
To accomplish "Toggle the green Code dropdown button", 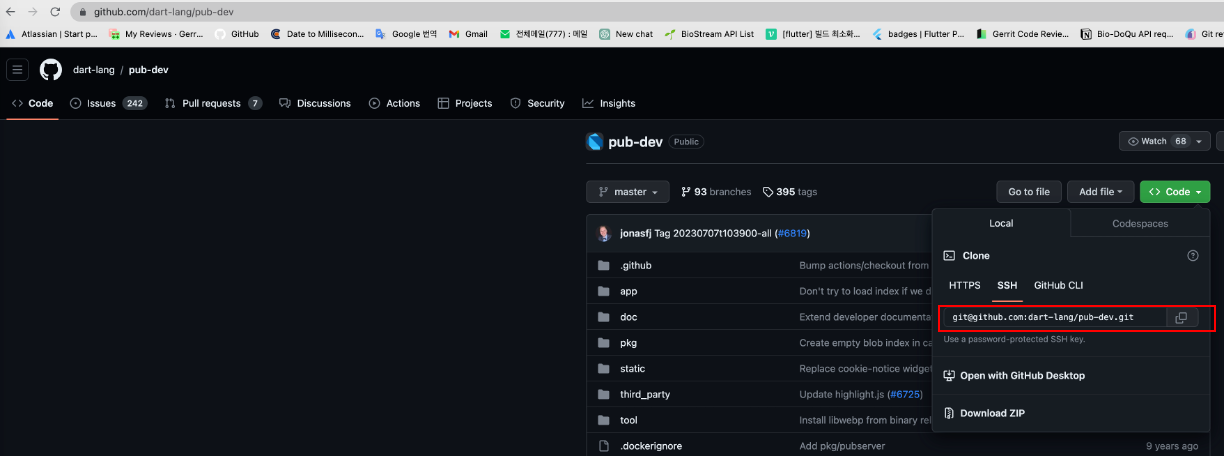I will 1175,192.
